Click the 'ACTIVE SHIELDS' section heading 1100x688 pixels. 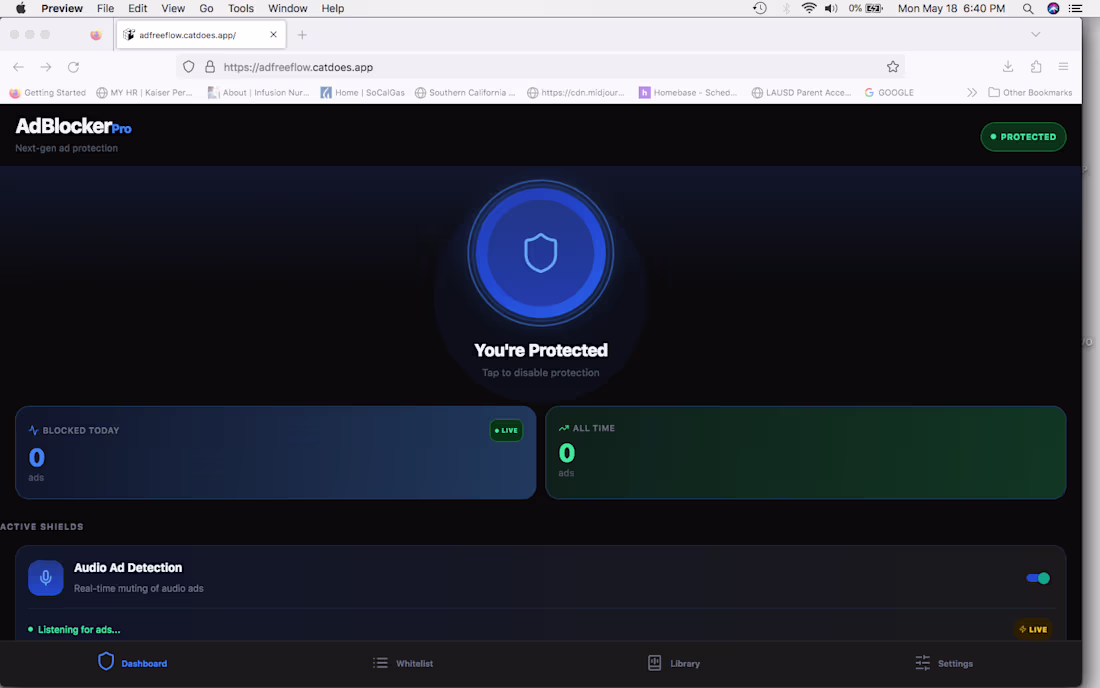[x=41, y=527]
